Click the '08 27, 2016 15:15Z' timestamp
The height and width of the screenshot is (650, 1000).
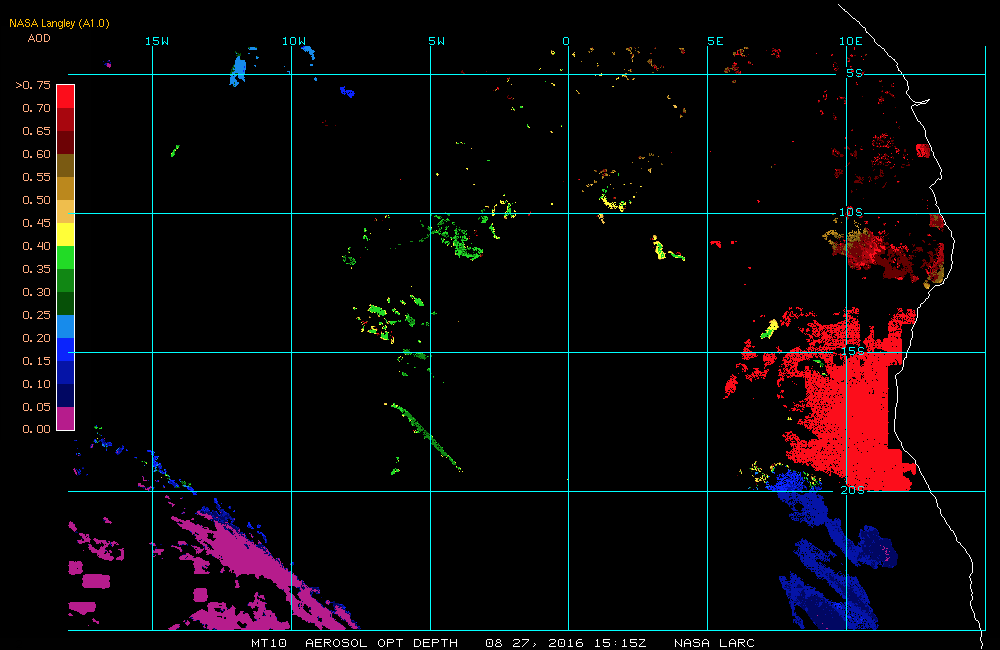coord(566,643)
